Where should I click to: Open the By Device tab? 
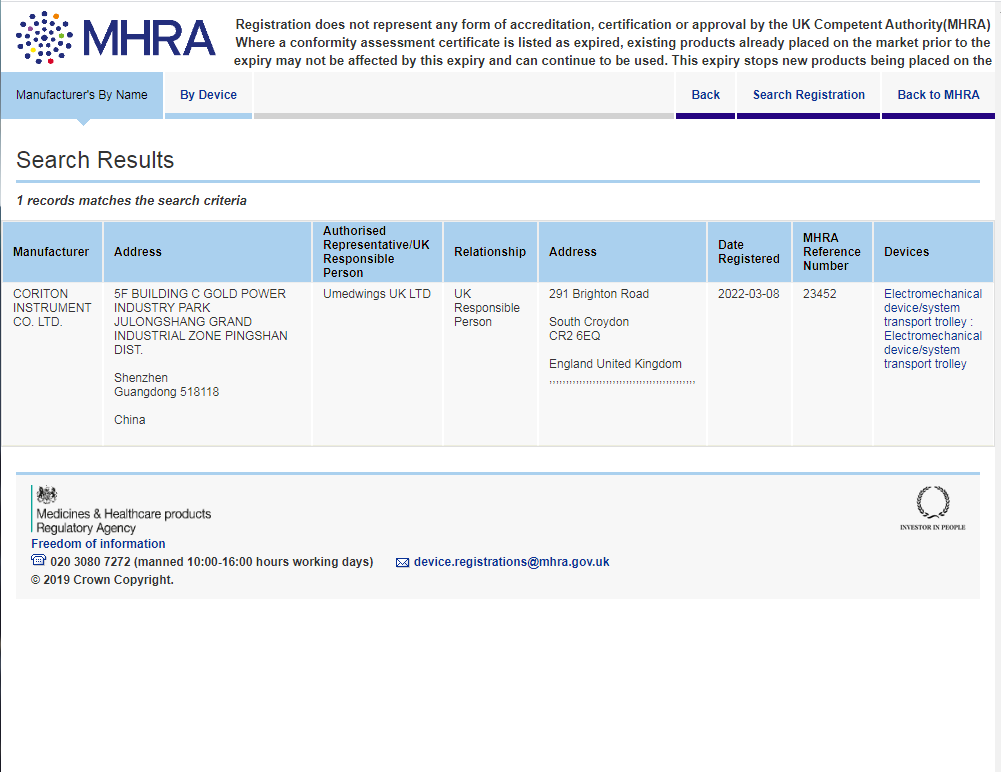(x=208, y=95)
